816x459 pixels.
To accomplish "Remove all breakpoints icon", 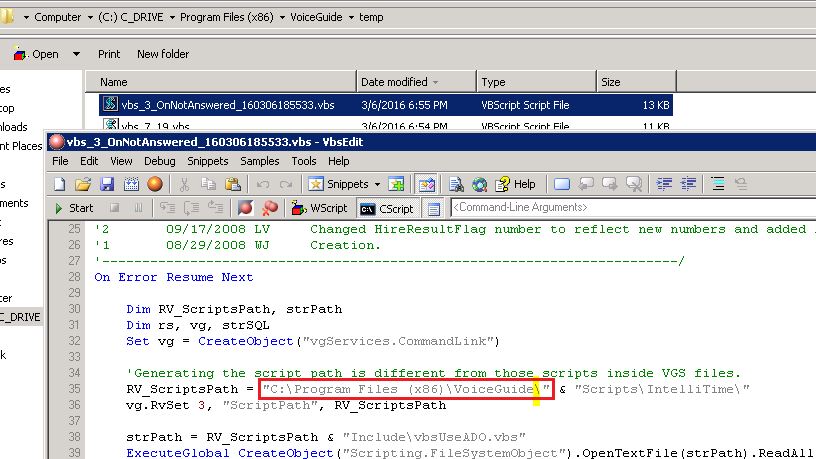I will tap(270, 208).
